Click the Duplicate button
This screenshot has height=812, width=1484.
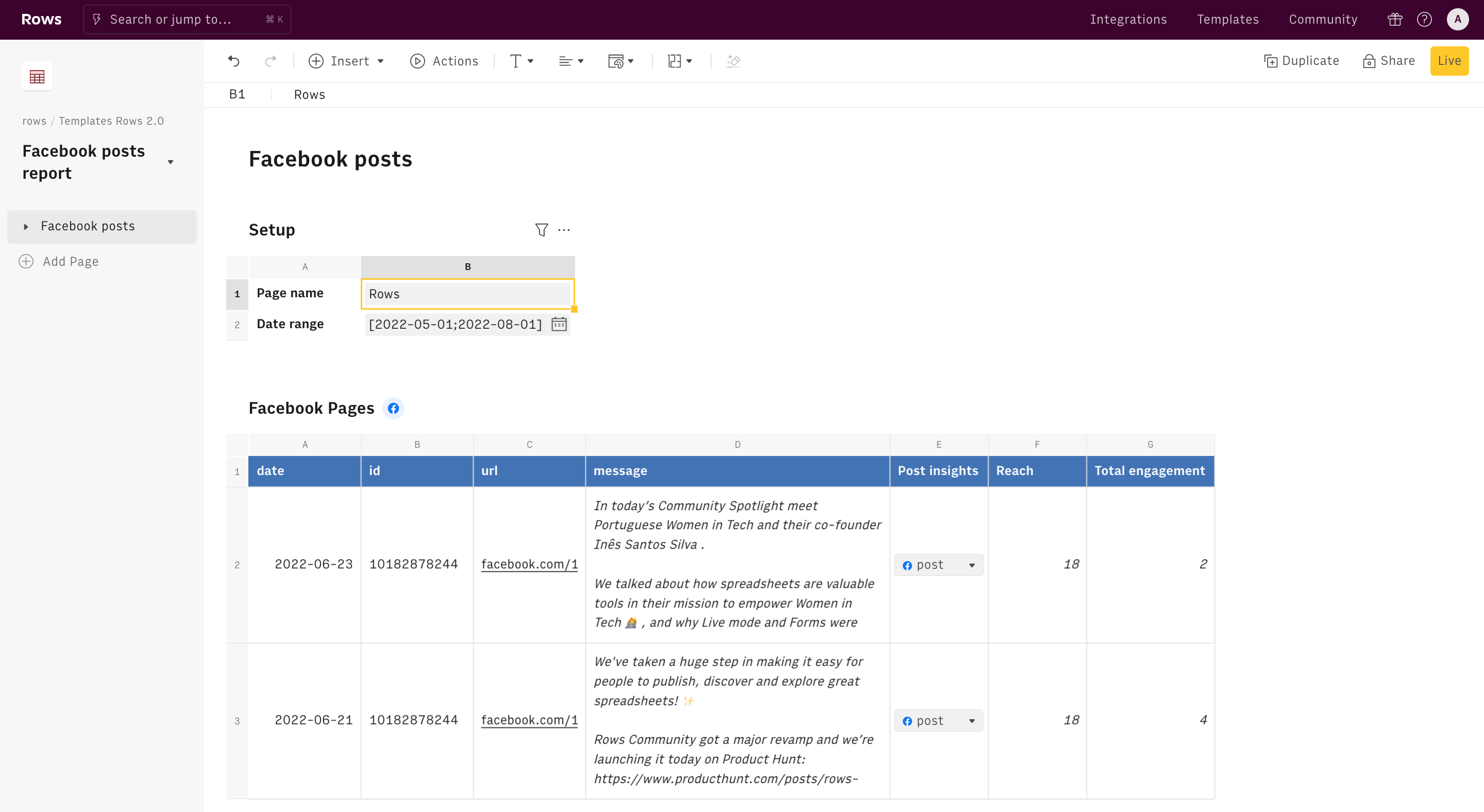click(x=1302, y=61)
